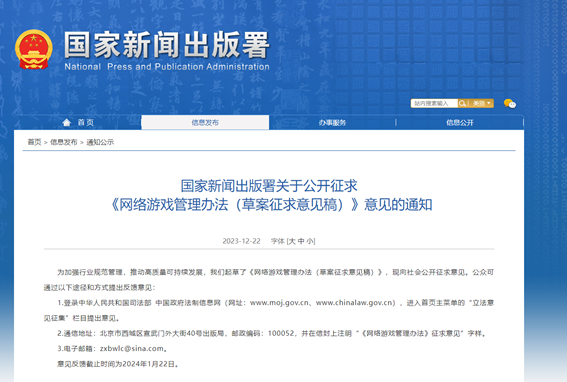The width and height of the screenshot is (567, 382).
Task: Click the text 1.登录中华人民共和国司法部
Action: (104, 303)
